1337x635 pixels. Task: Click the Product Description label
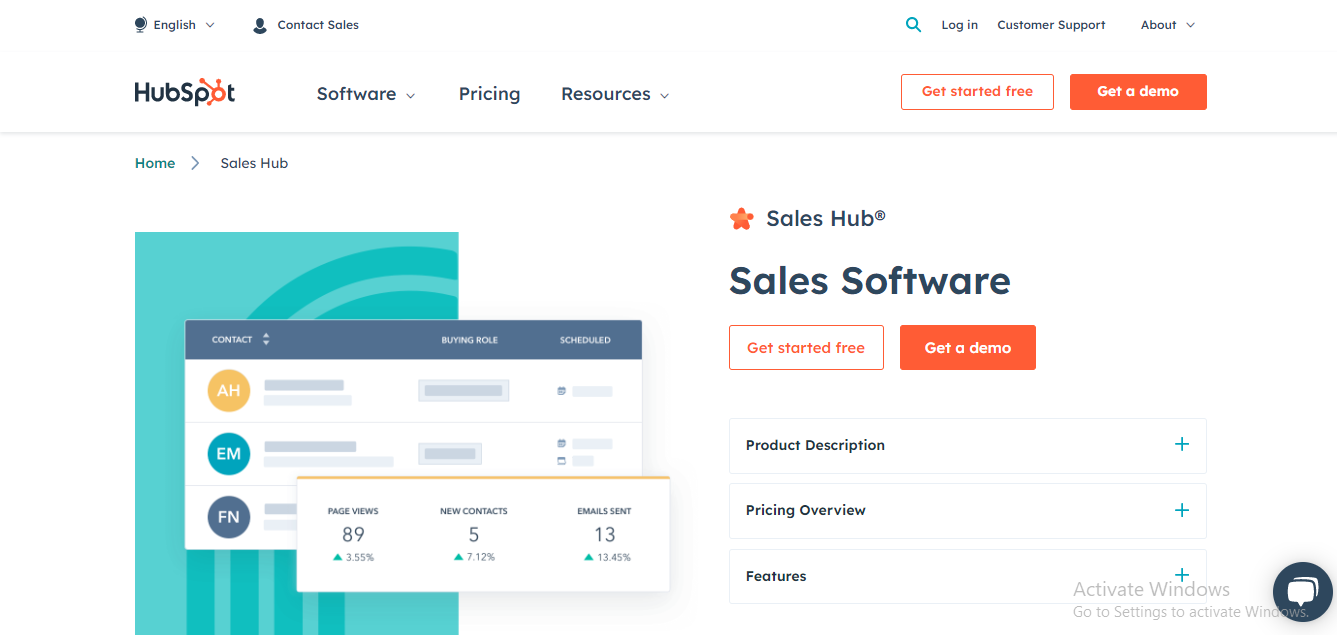click(x=815, y=445)
